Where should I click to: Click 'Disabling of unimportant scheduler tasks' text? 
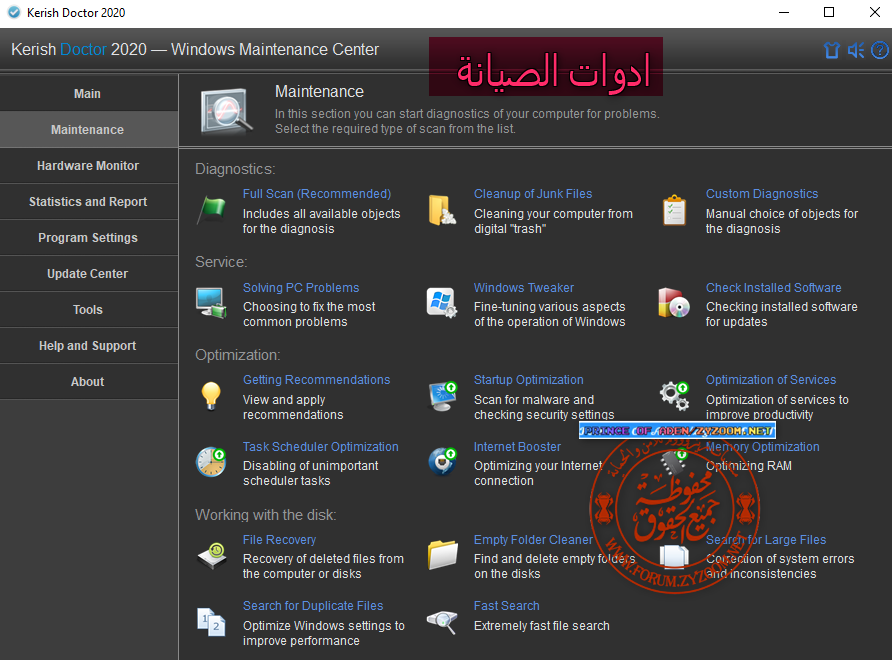[311, 473]
